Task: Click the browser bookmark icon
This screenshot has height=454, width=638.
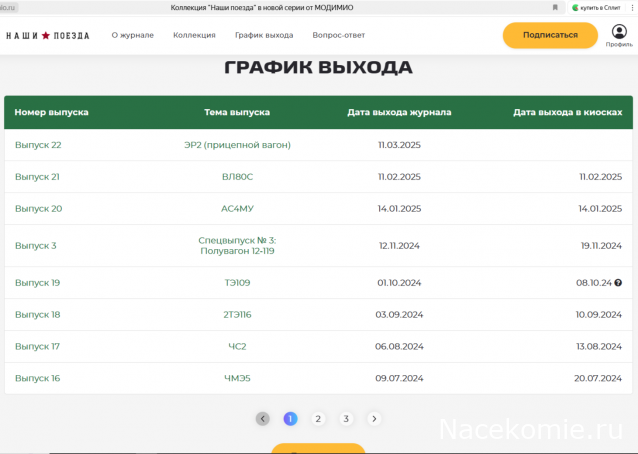Action: click(x=555, y=7)
